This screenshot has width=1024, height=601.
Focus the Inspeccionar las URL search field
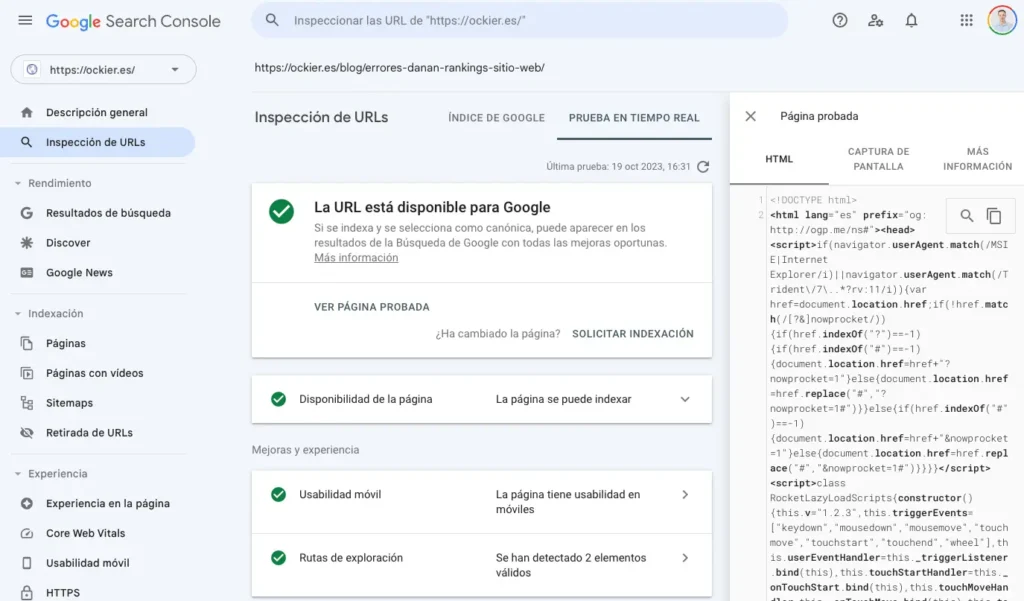(520, 20)
